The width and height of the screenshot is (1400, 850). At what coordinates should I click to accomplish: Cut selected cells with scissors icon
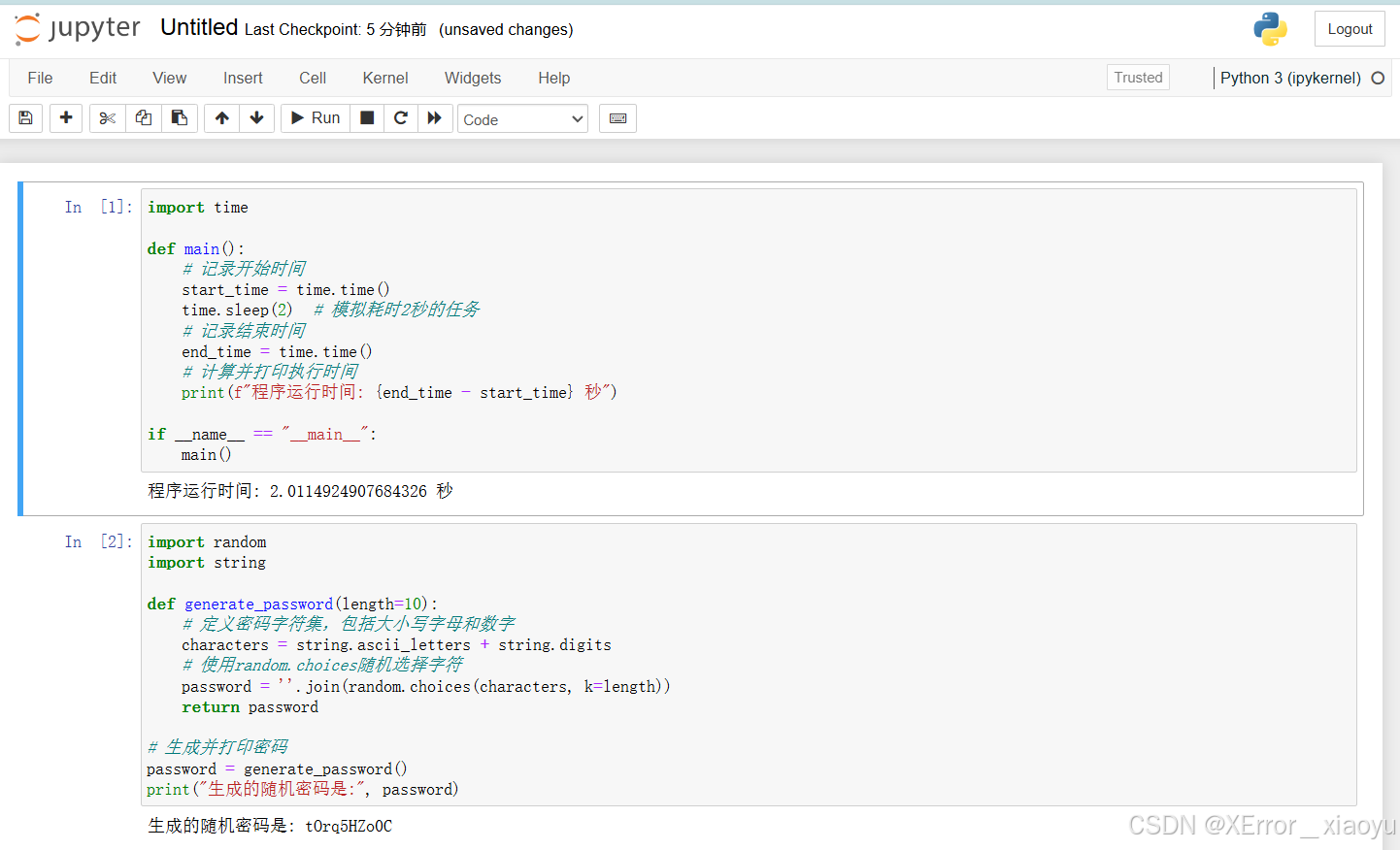[108, 118]
